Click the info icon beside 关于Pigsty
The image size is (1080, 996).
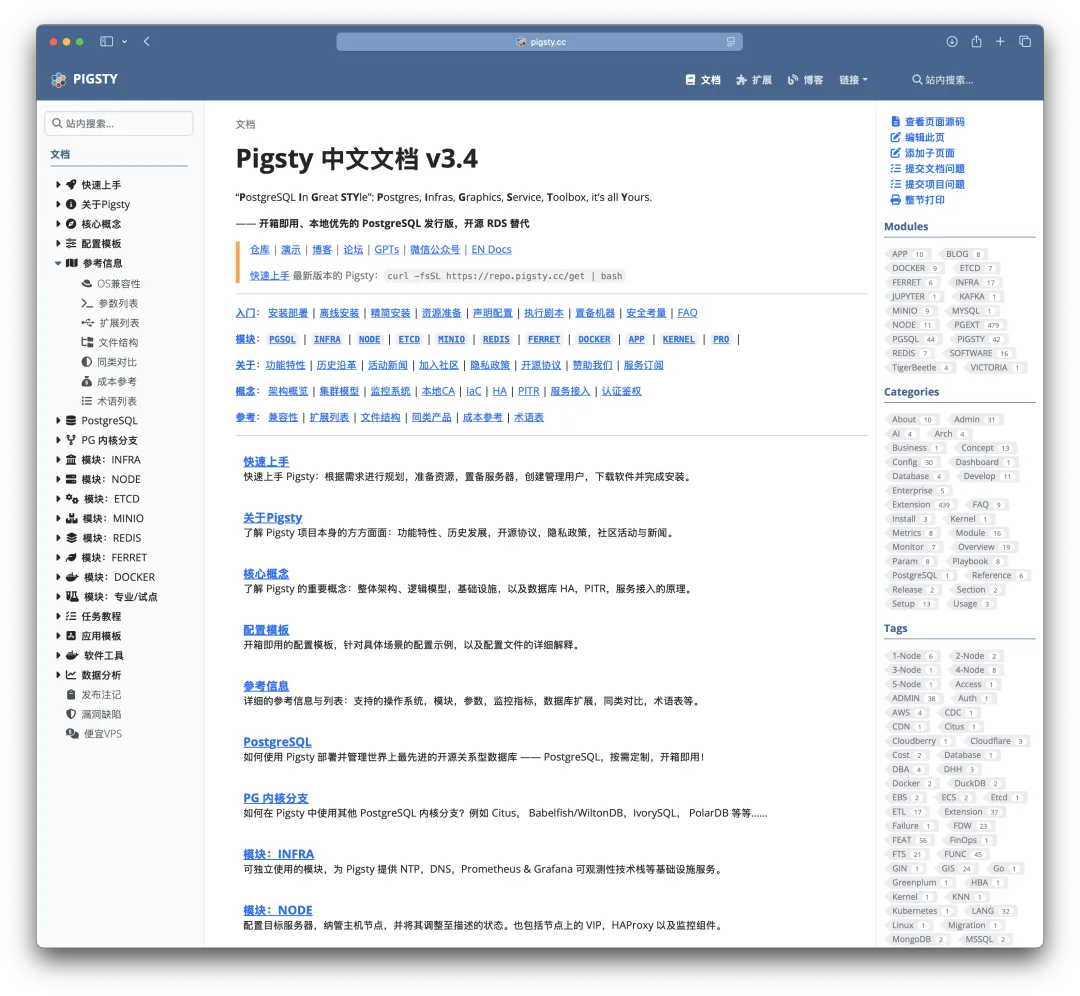point(71,204)
